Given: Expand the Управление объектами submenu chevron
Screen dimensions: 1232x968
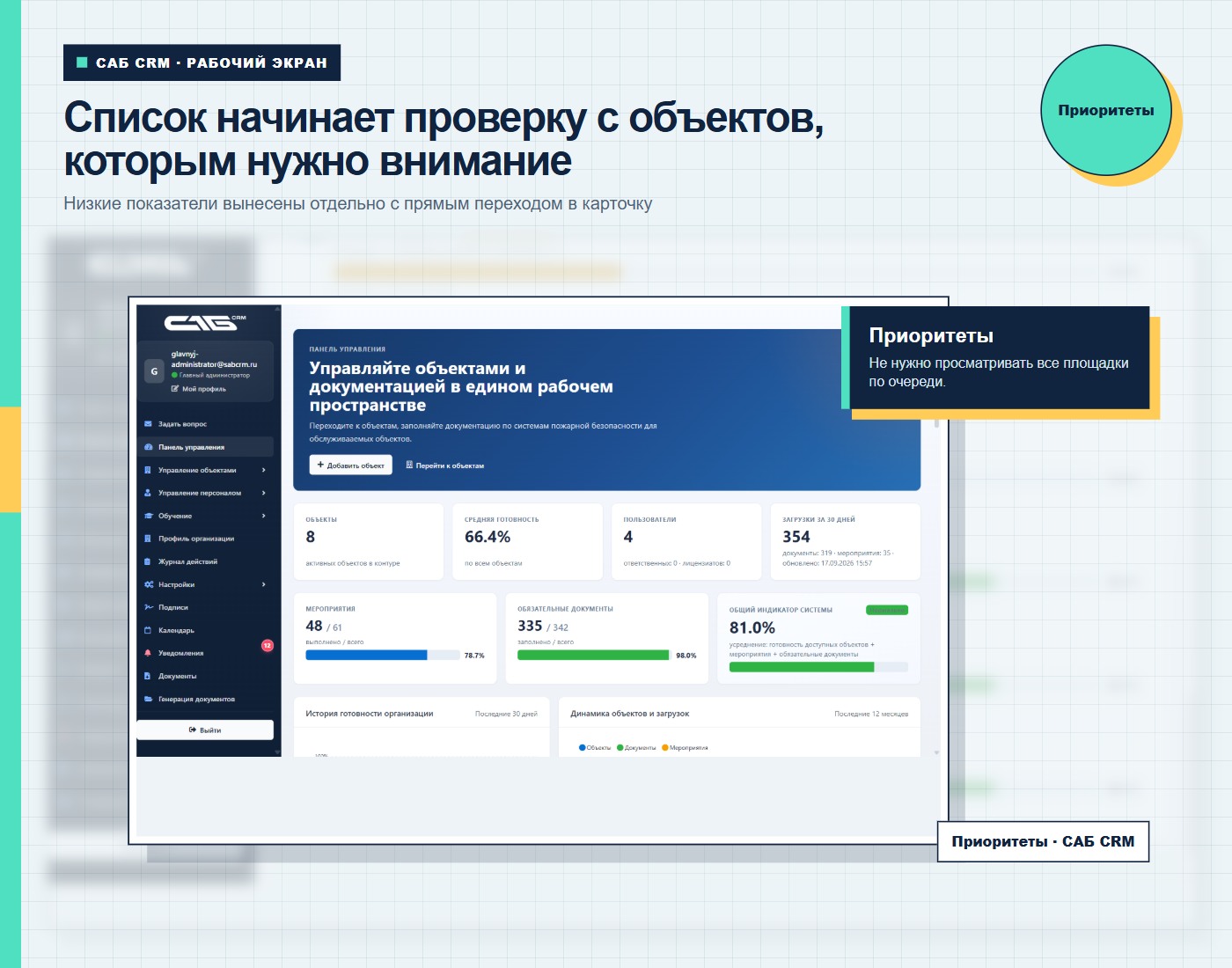Looking at the screenshot, I should click(264, 470).
